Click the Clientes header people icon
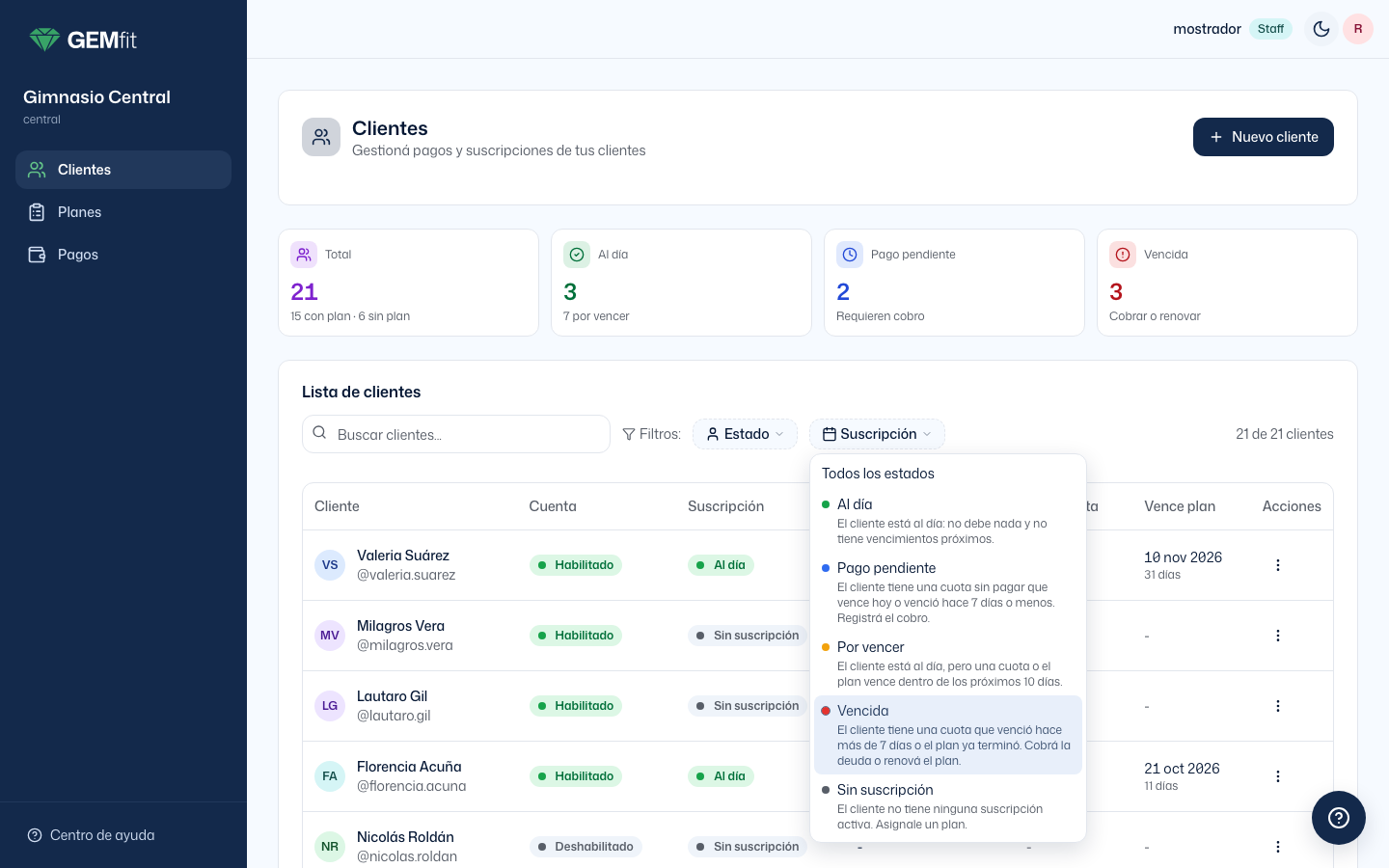 tap(321, 137)
